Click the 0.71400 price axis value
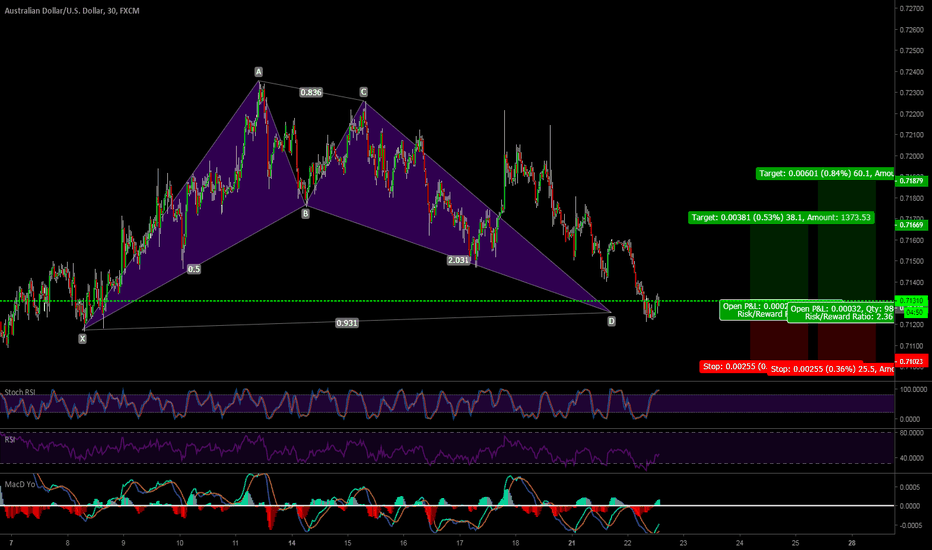The image size is (932, 550). (911, 282)
